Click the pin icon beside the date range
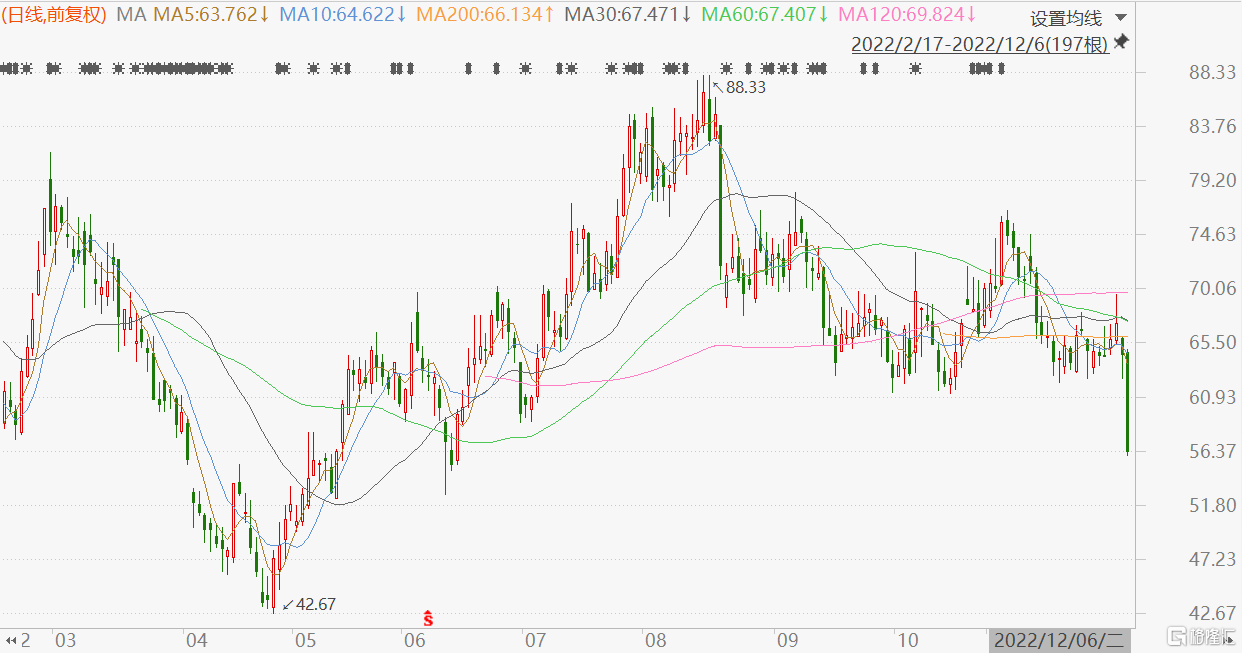The height and width of the screenshot is (653, 1242). 1121,42
